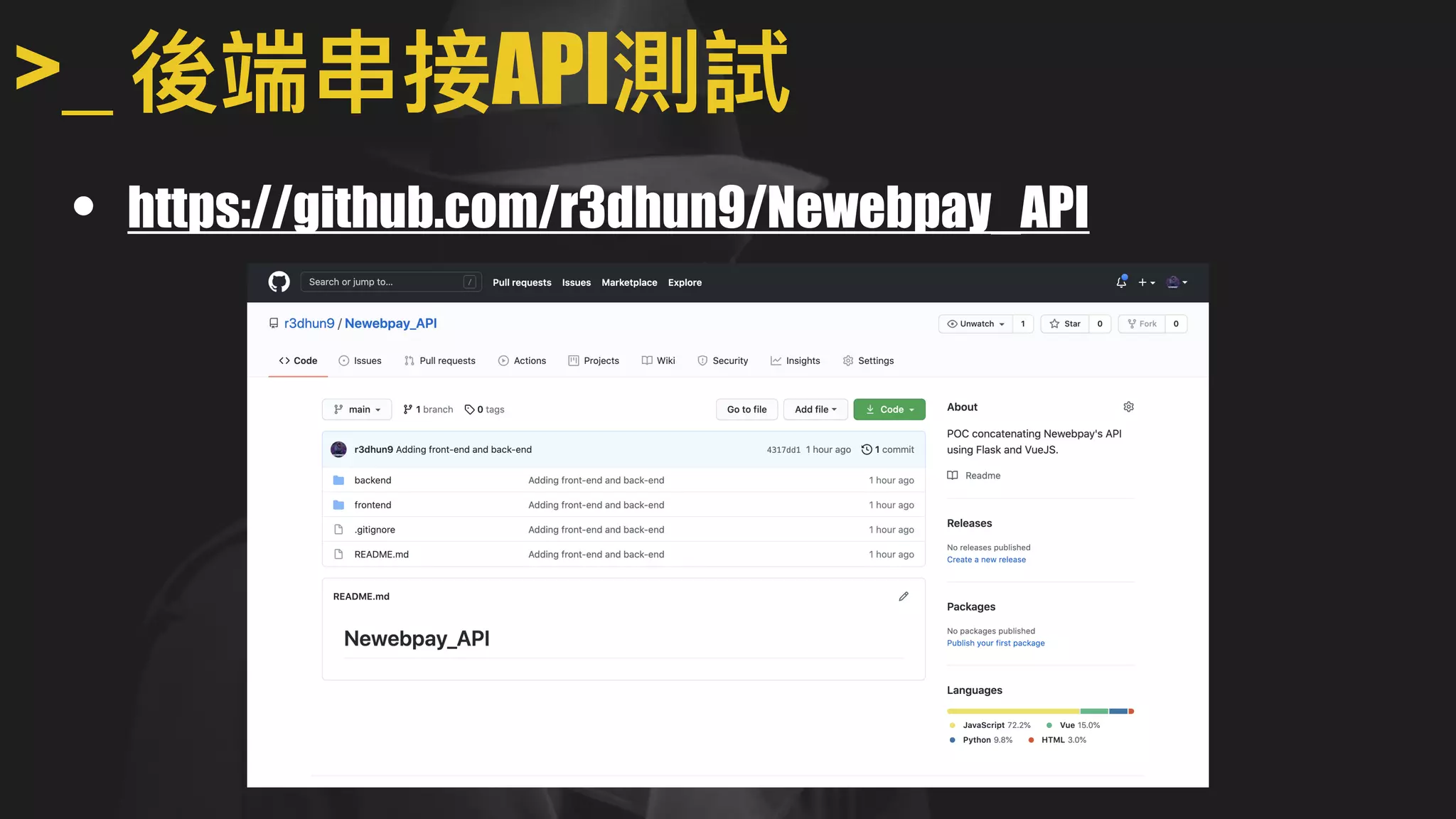Open the plus create-new dropdown
Viewport: 1456px width, 819px height.
[x=1147, y=282]
